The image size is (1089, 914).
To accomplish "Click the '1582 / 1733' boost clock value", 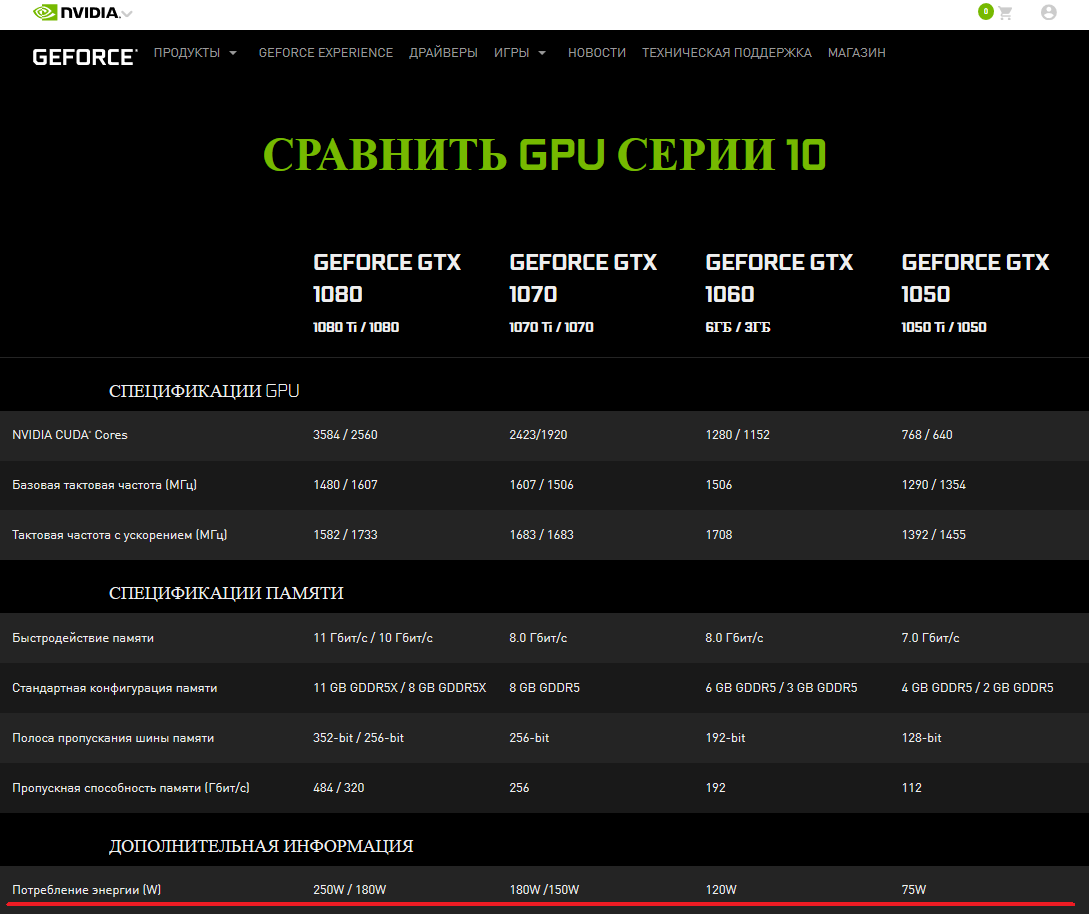I will point(345,535).
